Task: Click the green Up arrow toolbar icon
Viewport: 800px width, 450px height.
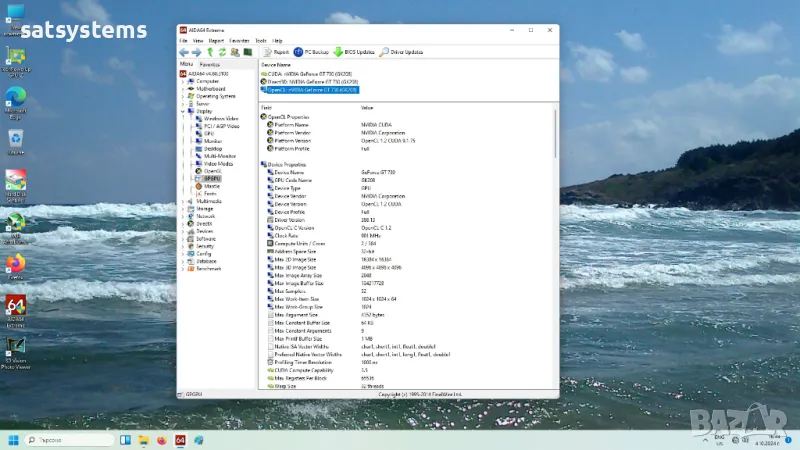Action: click(x=209, y=52)
